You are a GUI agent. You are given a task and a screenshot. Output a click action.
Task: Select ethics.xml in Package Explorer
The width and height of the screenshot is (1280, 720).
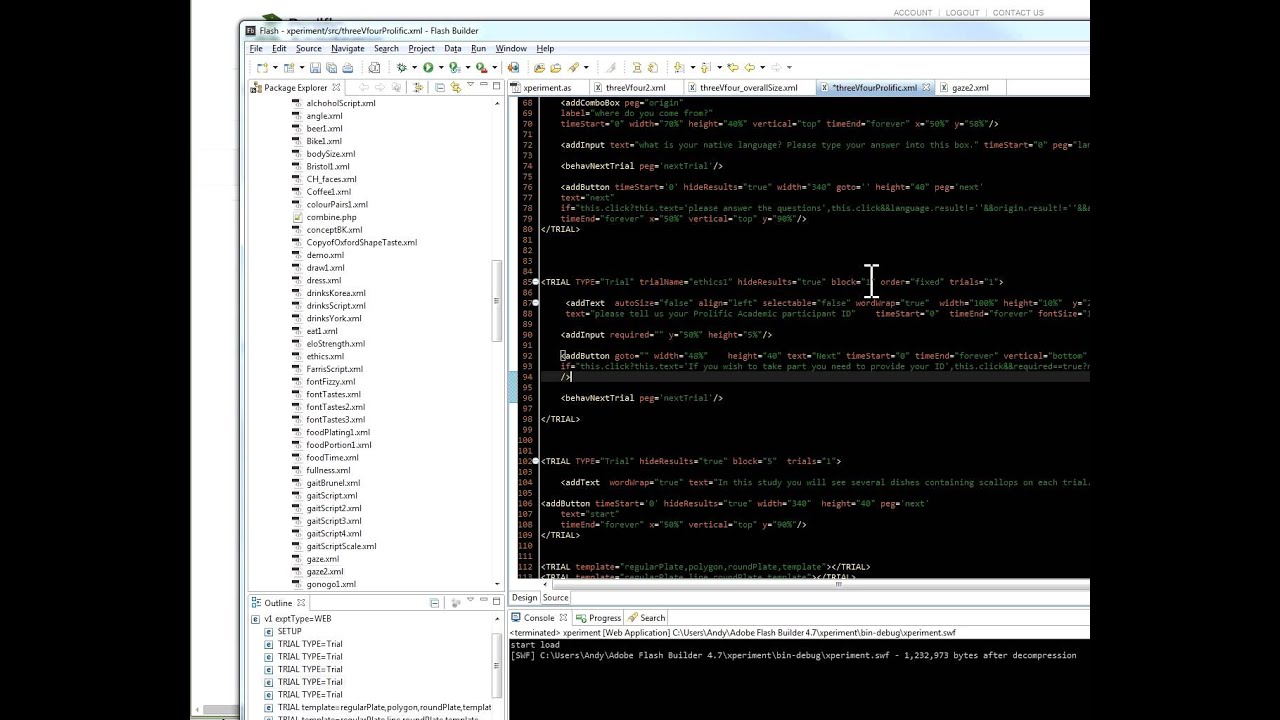click(x=325, y=356)
